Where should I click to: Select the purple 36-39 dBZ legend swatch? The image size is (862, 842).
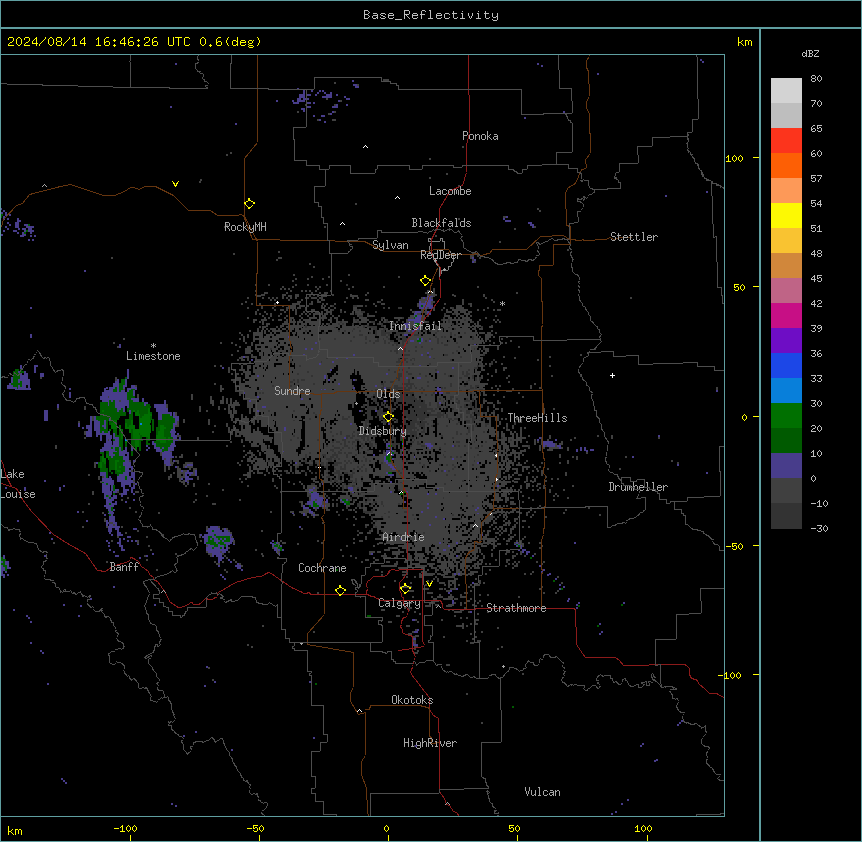(x=786, y=340)
